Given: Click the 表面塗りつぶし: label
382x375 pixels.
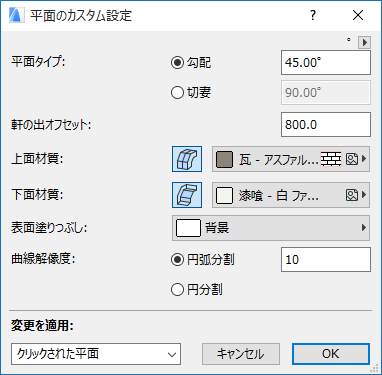Looking at the screenshot, I should tap(49, 228).
